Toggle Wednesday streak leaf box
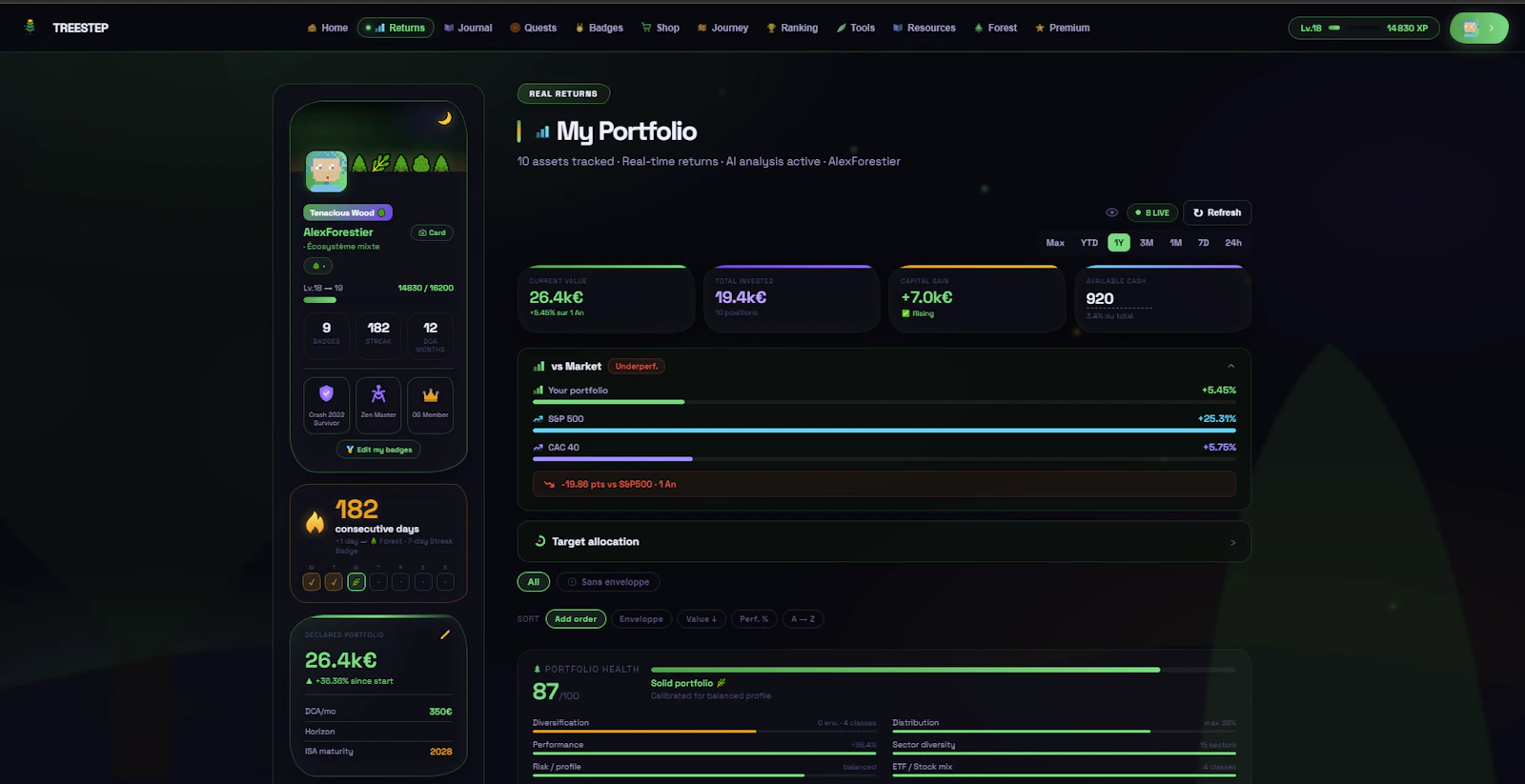This screenshot has height=784, width=1525. [356, 581]
